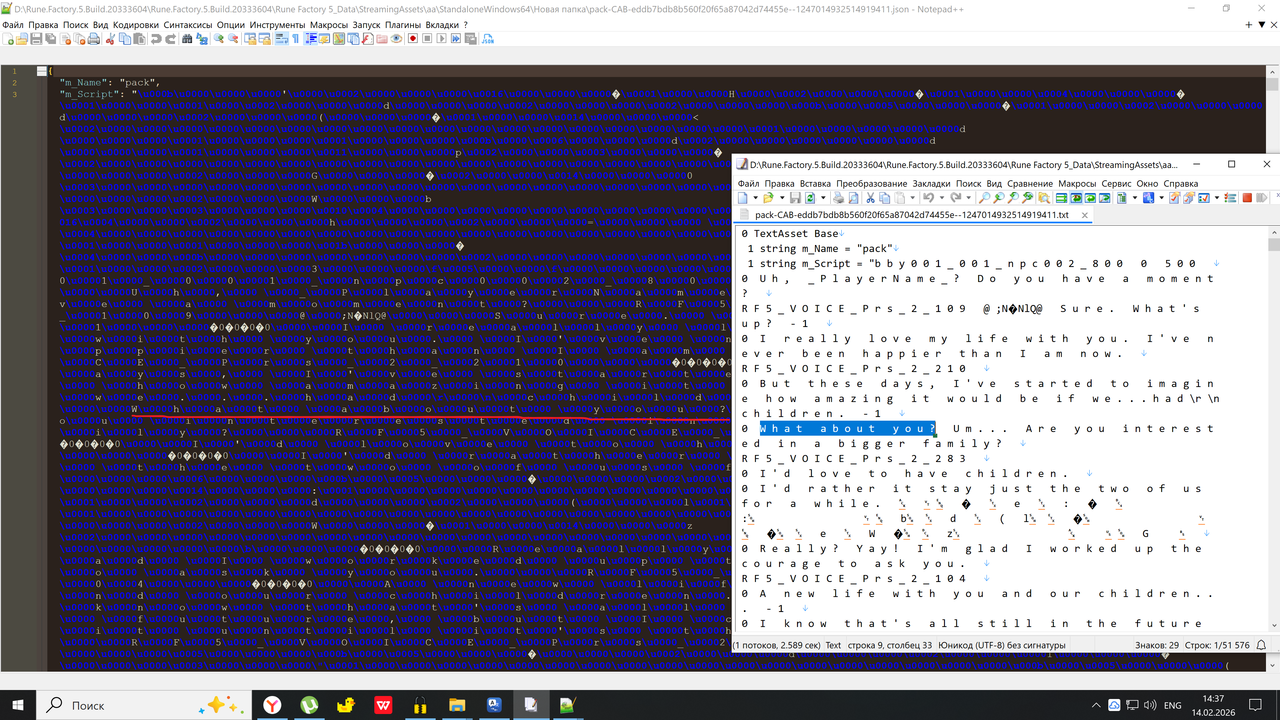Click red stop icon in second editor toolbar

[x=1247, y=198]
